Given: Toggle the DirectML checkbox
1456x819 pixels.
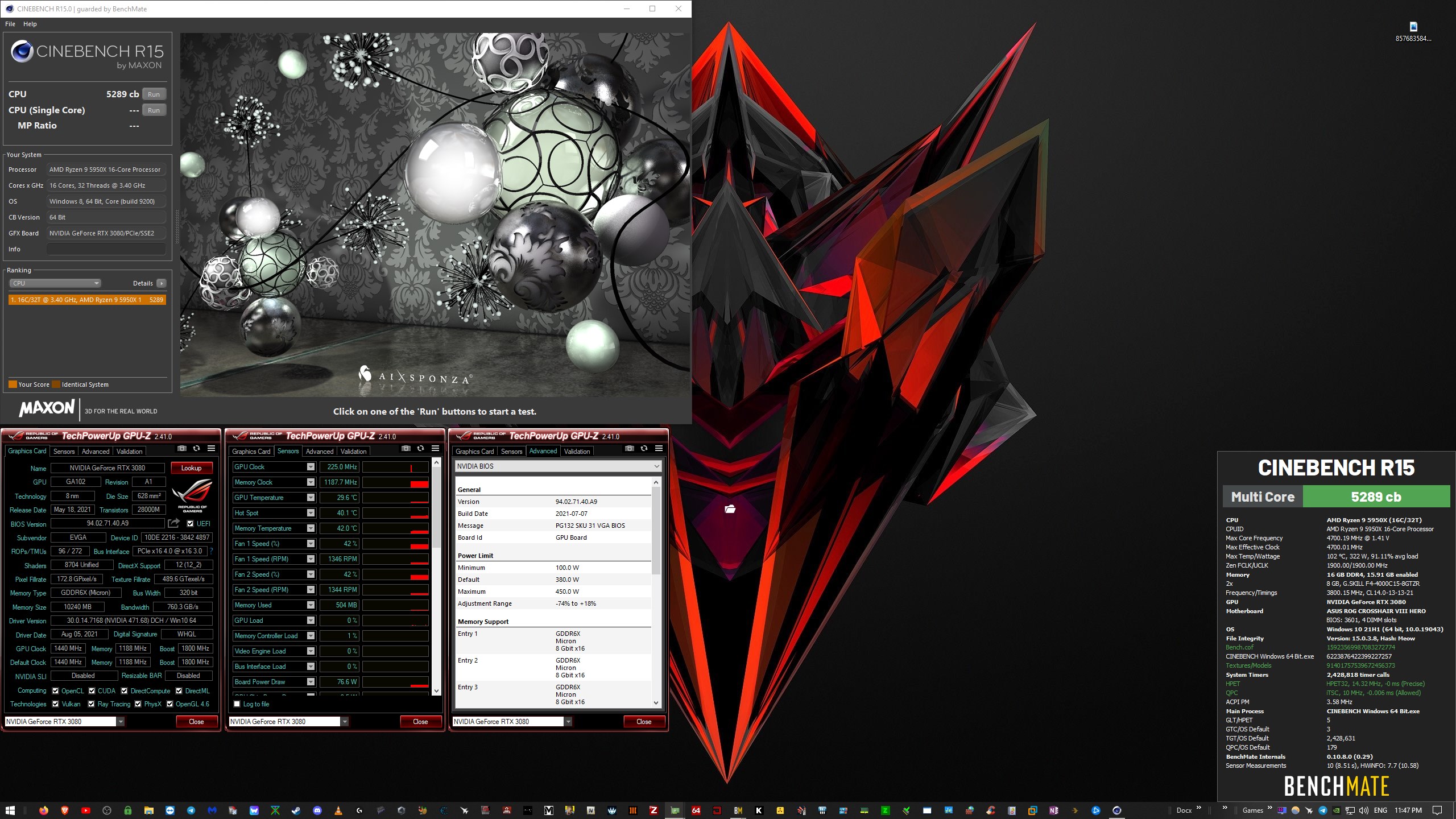Looking at the screenshot, I should pos(179,691).
